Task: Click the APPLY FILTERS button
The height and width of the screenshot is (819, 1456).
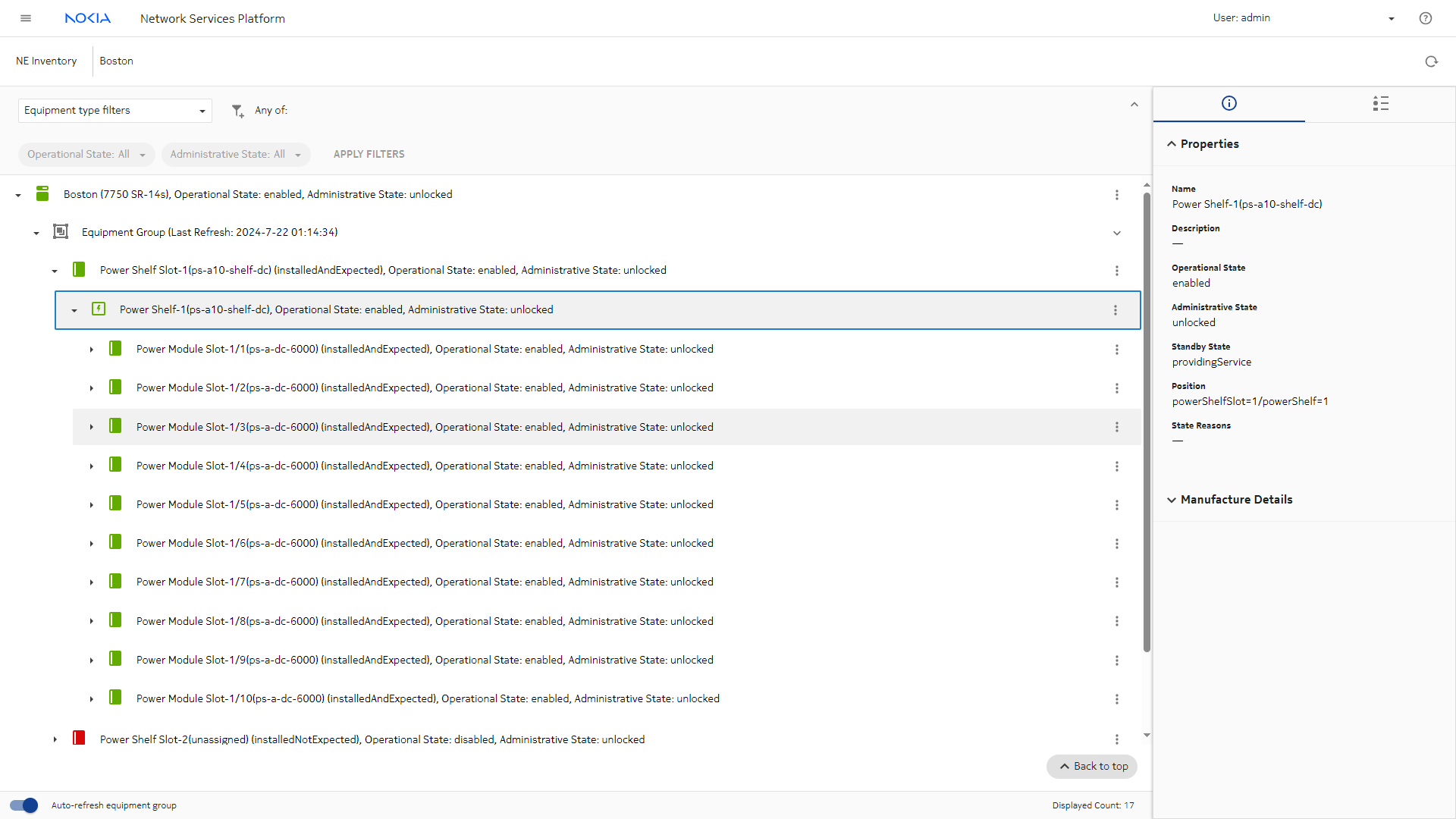Action: click(369, 155)
